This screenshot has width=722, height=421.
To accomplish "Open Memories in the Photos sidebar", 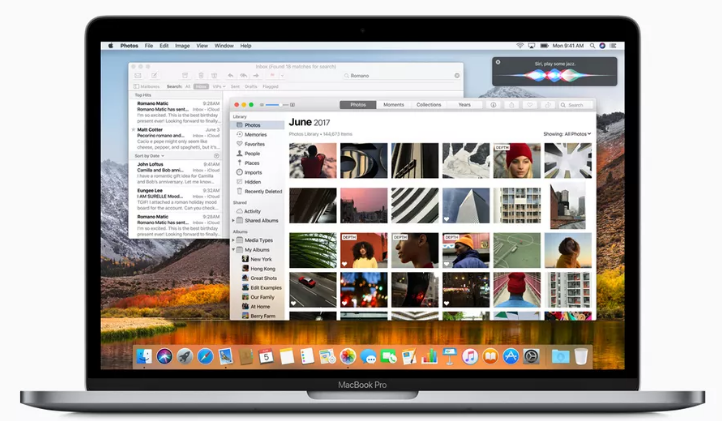I will 254,134.
